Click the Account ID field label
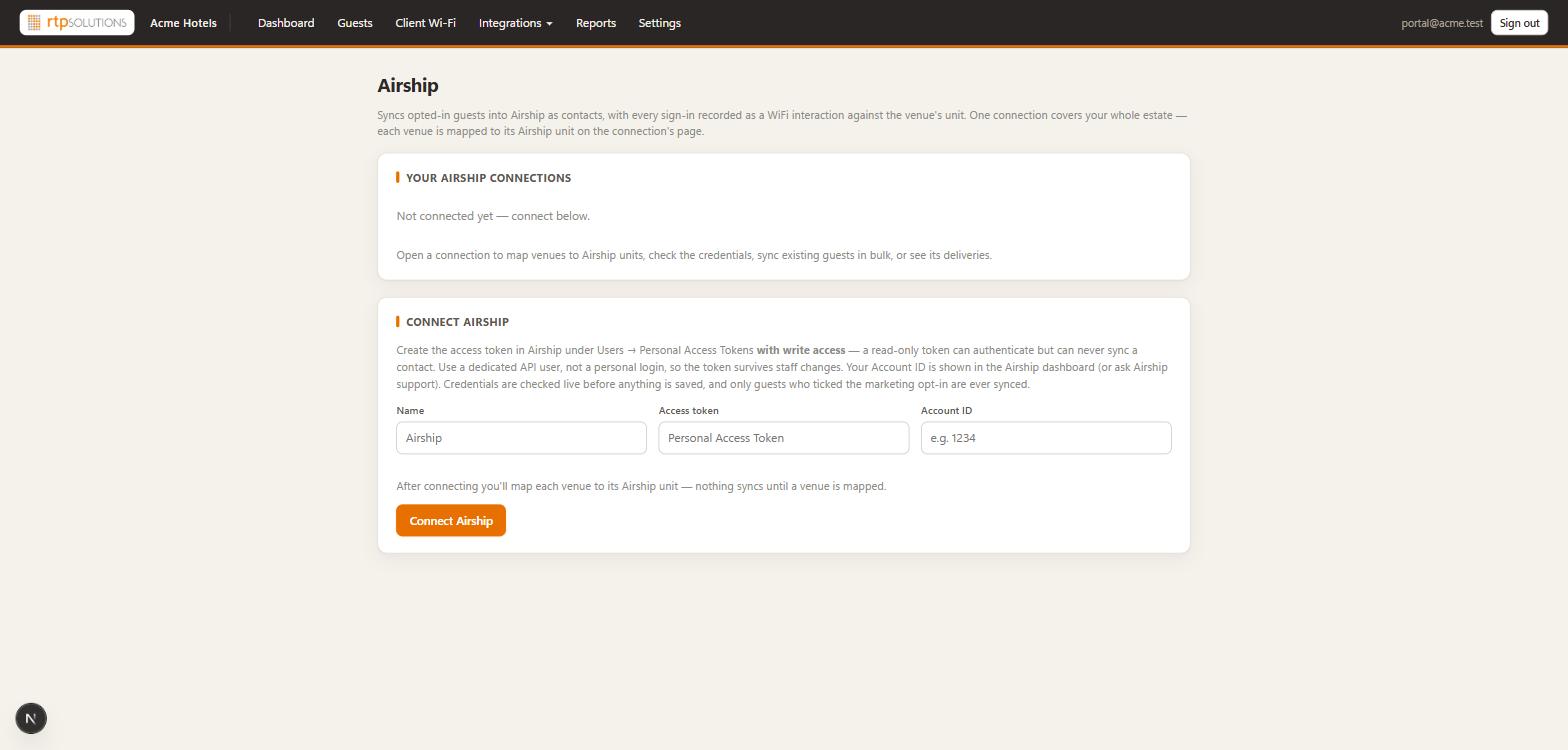Viewport: 1568px width, 750px height. click(x=946, y=411)
